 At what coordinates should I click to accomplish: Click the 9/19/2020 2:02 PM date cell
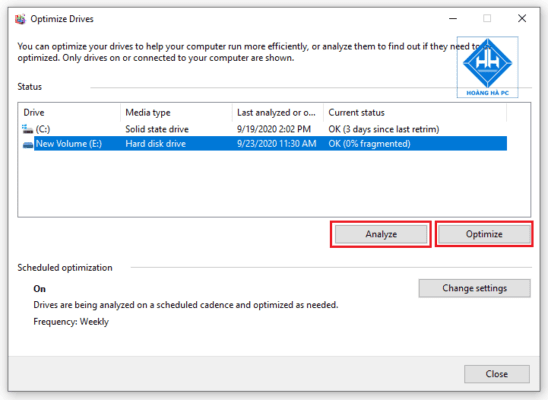pyautogui.click(x=274, y=129)
